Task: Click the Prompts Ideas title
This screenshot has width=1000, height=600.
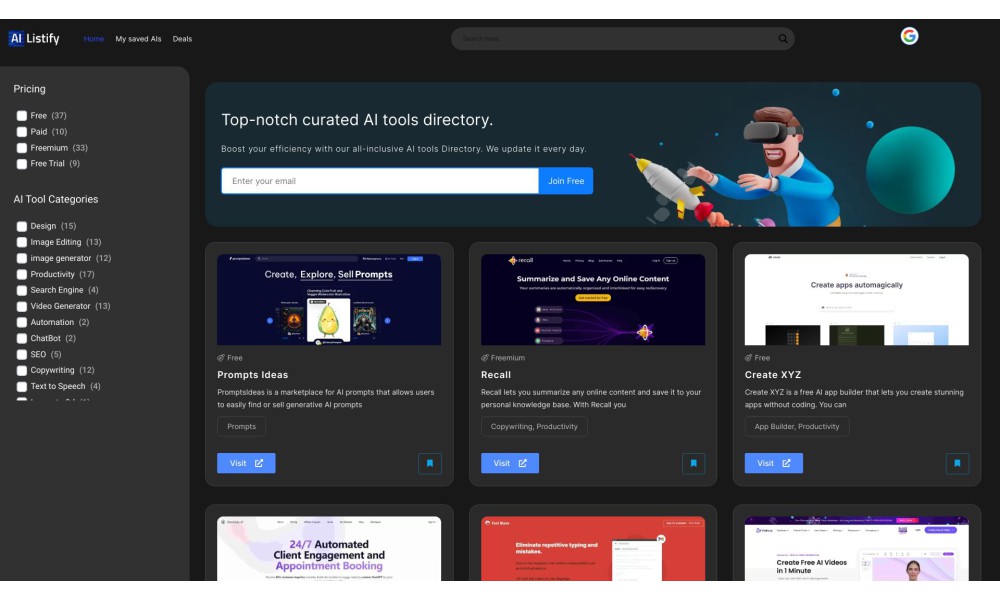Action: pyautogui.click(x=253, y=375)
